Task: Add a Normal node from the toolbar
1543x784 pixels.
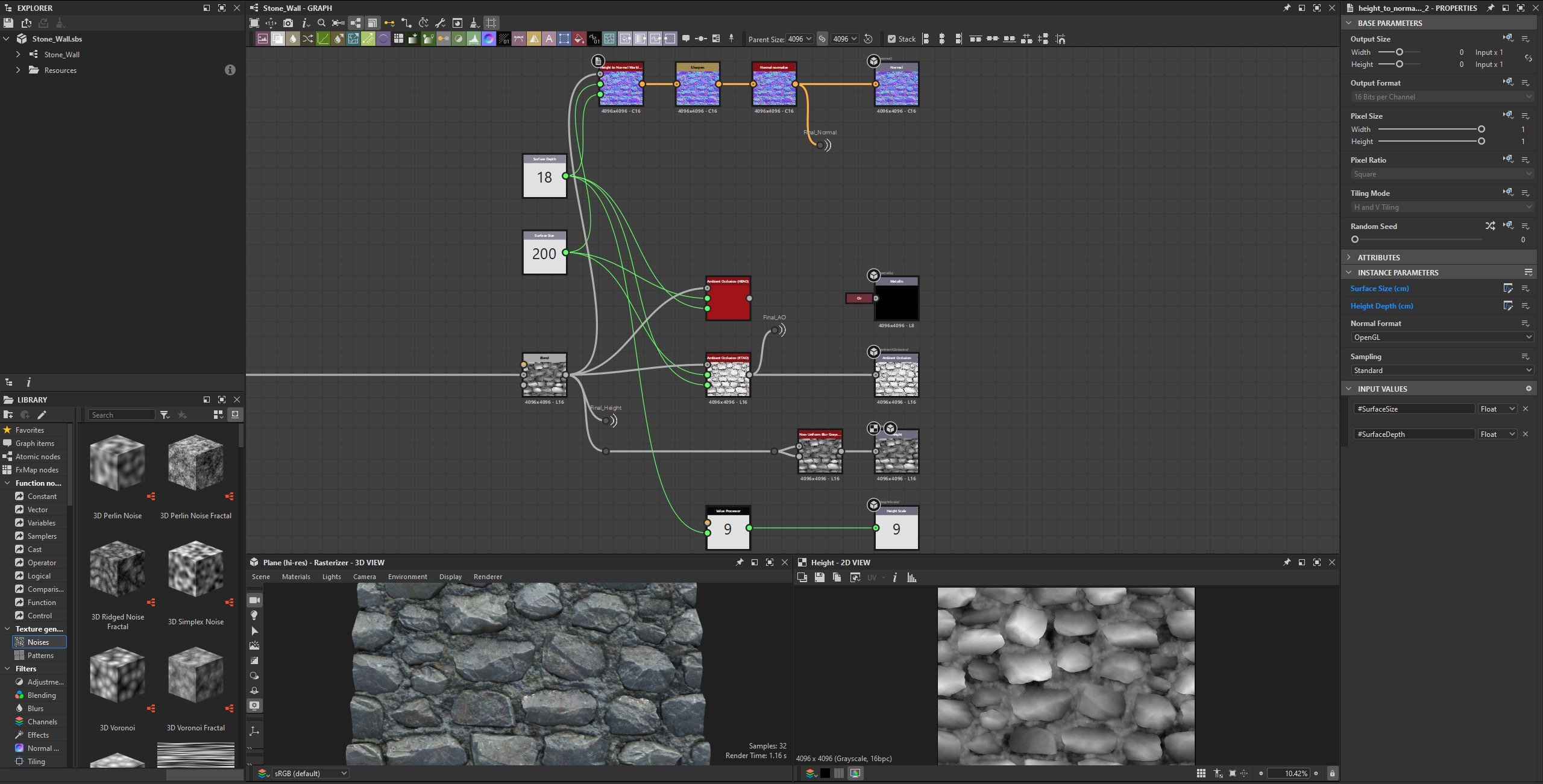Action: tap(489, 39)
